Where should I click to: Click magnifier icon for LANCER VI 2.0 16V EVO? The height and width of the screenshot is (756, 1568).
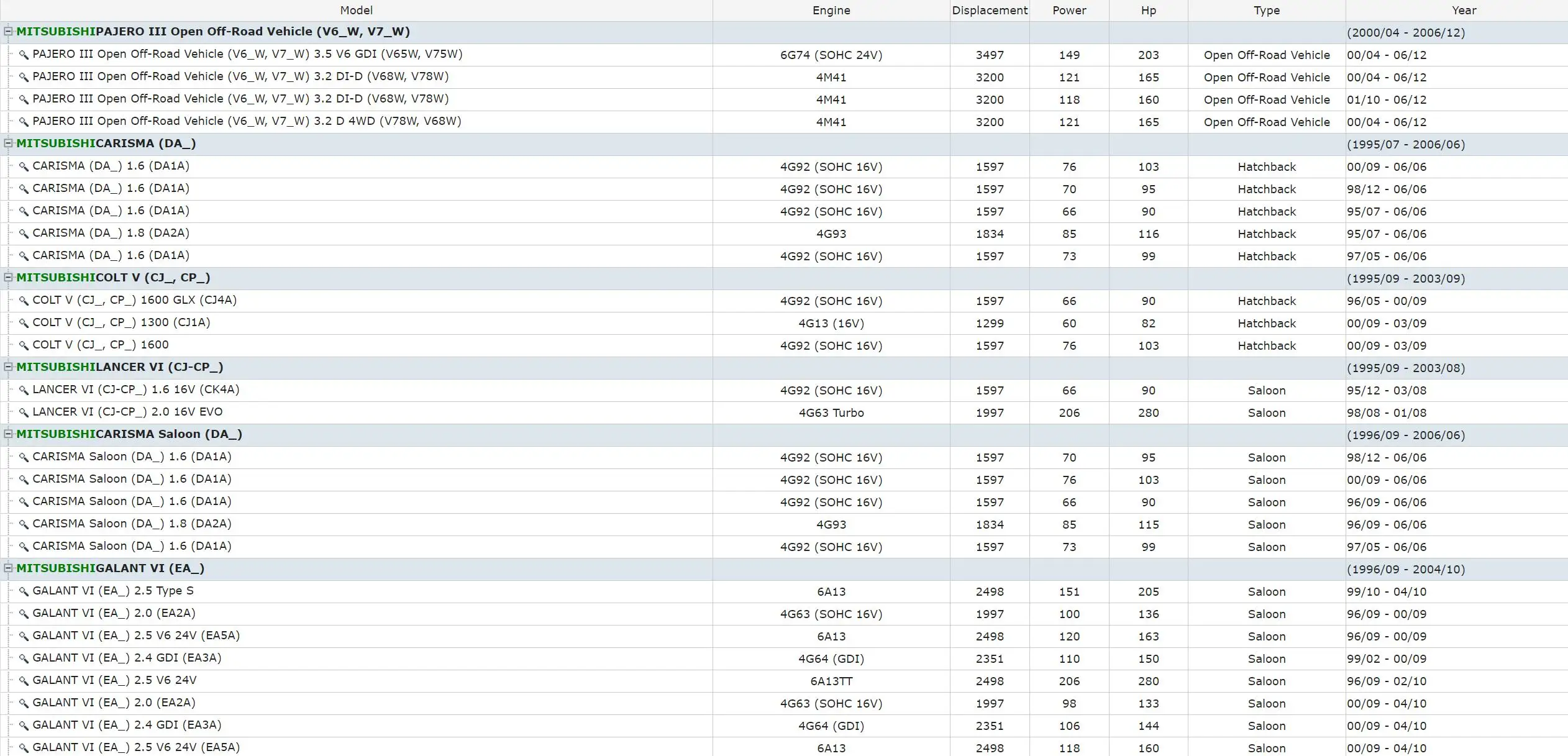click(24, 412)
